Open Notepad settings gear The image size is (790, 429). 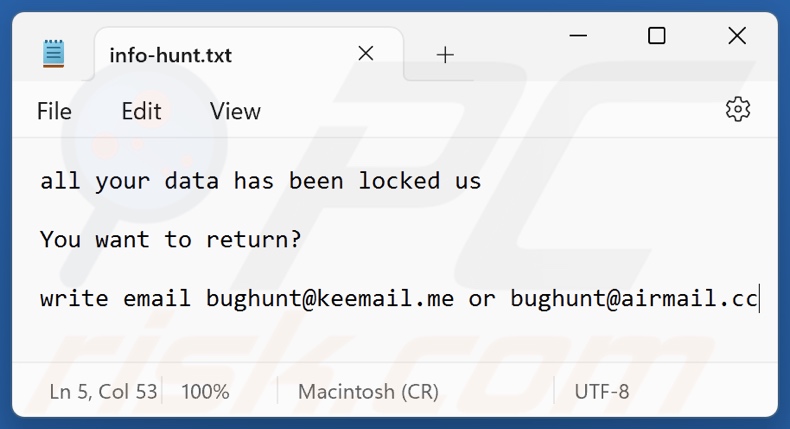pyautogui.click(x=737, y=110)
